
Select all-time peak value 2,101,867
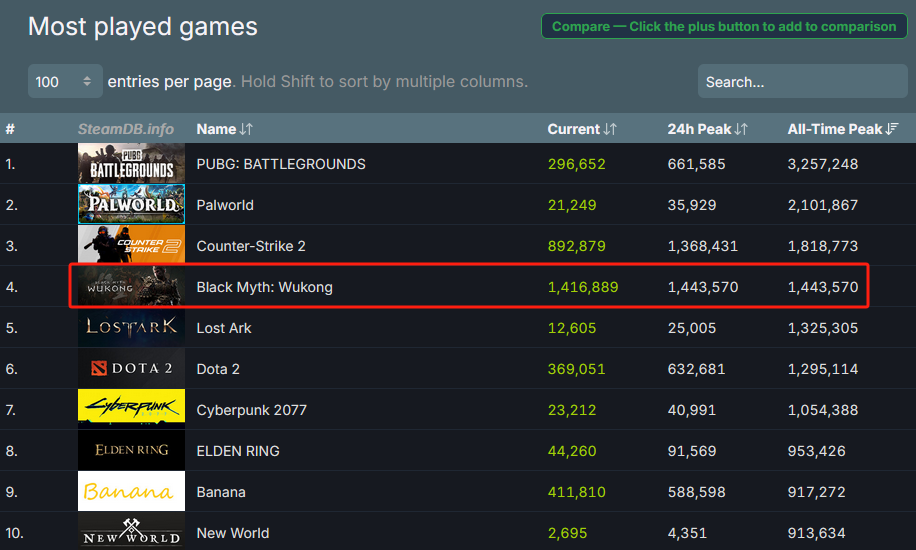(x=823, y=205)
